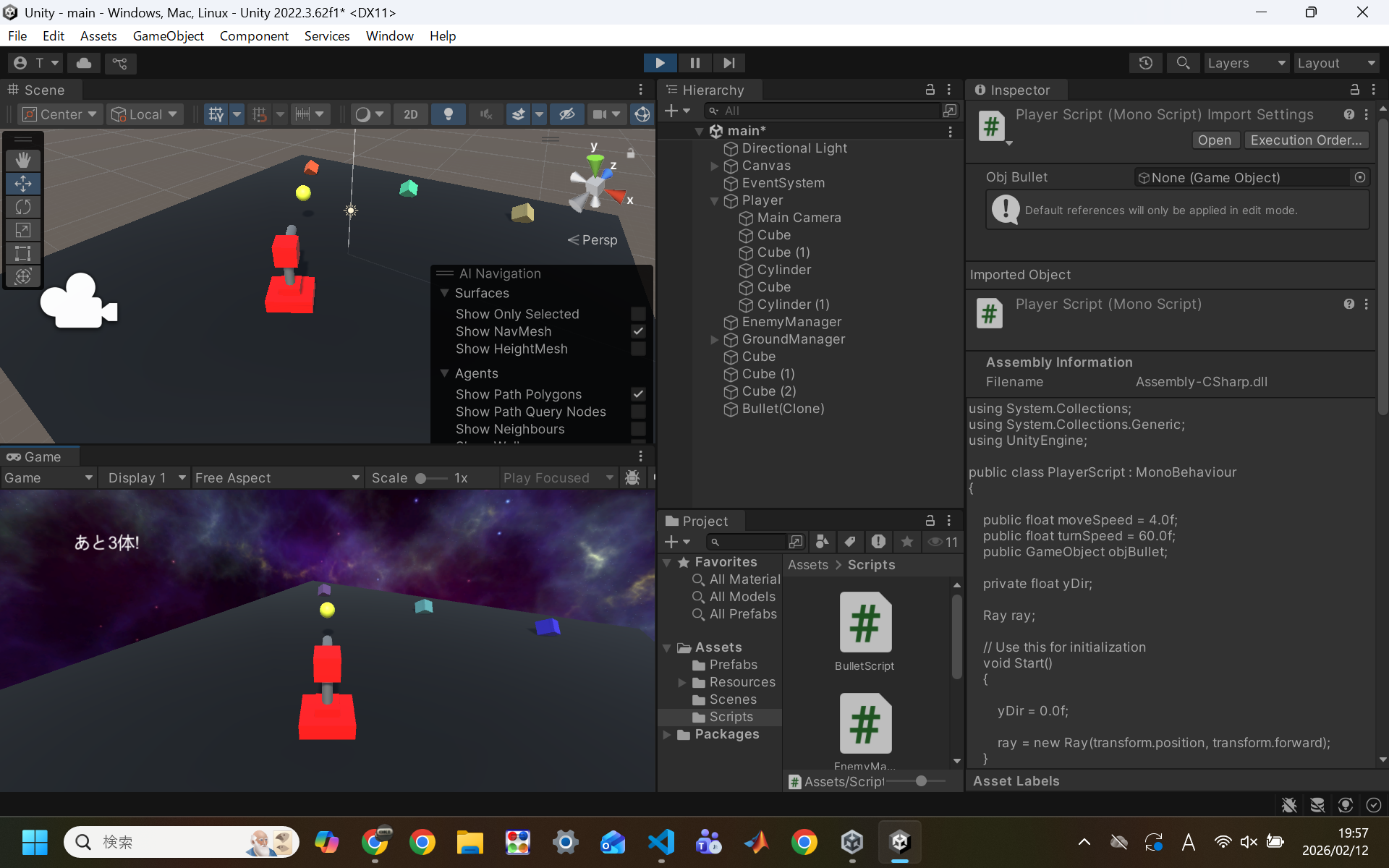
Task: Open the Undo History icon
Action: click(x=1145, y=63)
